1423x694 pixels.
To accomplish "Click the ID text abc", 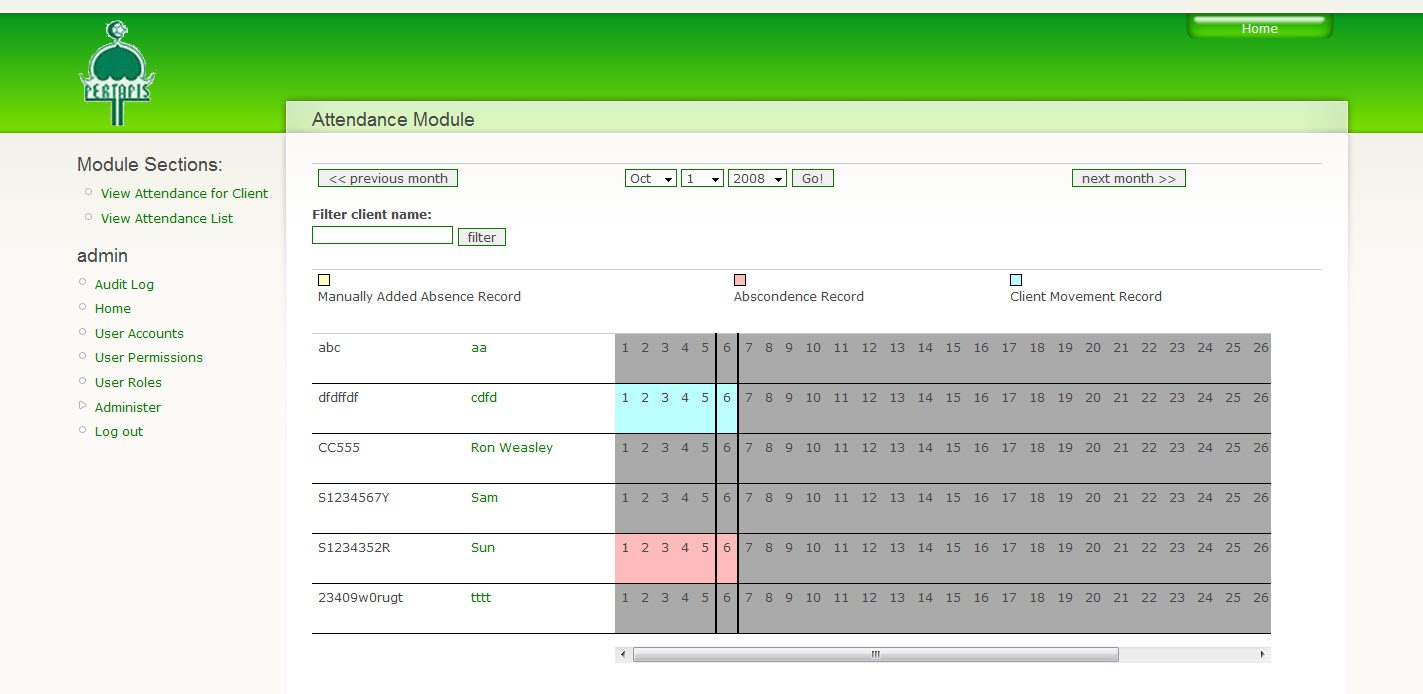I will coord(329,347).
